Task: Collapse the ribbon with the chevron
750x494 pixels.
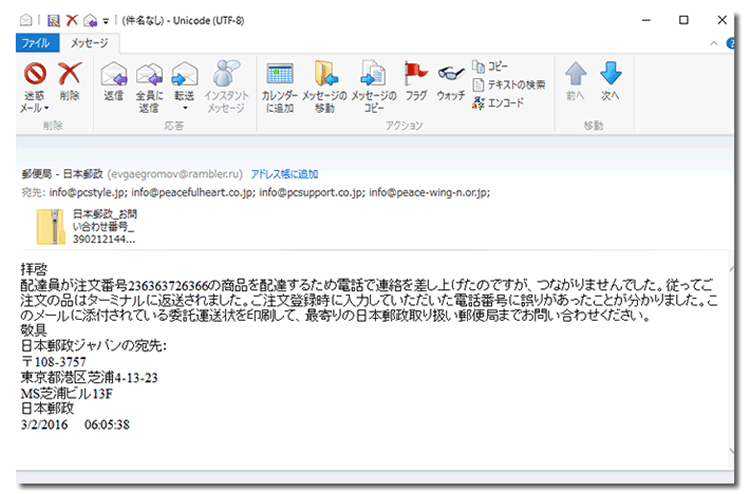Action: 714,44
